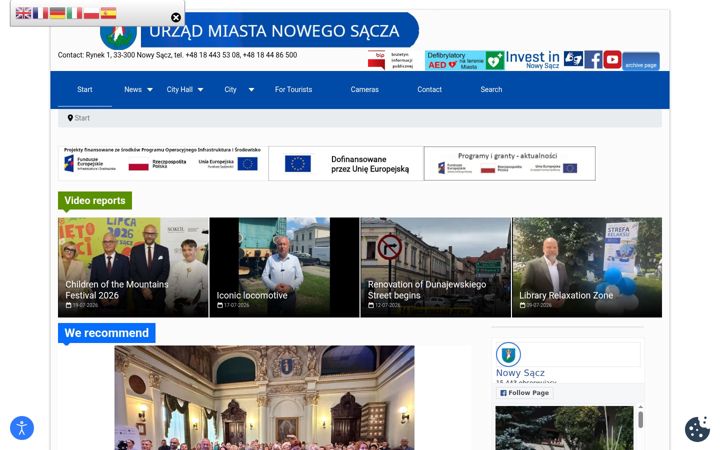This screenshot has width=720, height=450.
Task: Open the News menu item
Action: (133, 90)
